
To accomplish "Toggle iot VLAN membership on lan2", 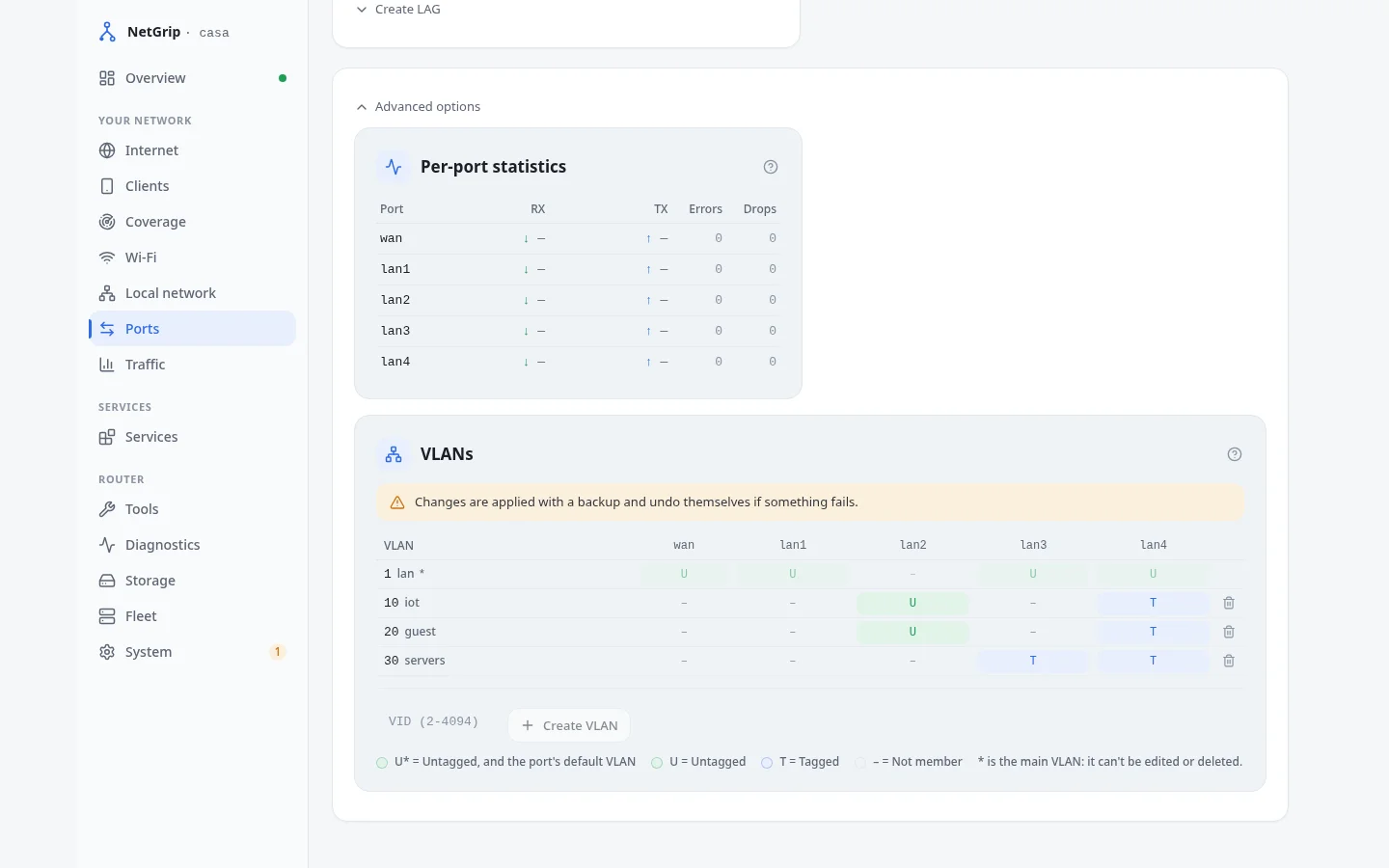I will [912, 603].
